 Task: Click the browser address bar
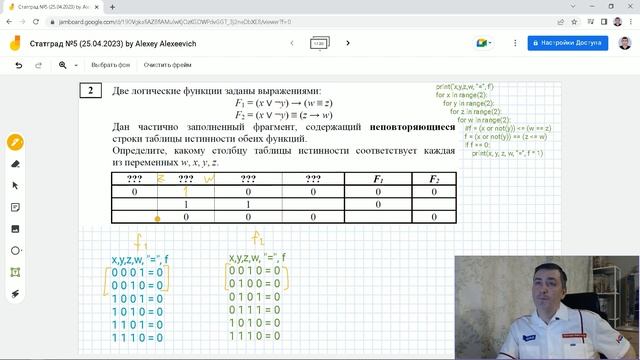click(302, 22)
